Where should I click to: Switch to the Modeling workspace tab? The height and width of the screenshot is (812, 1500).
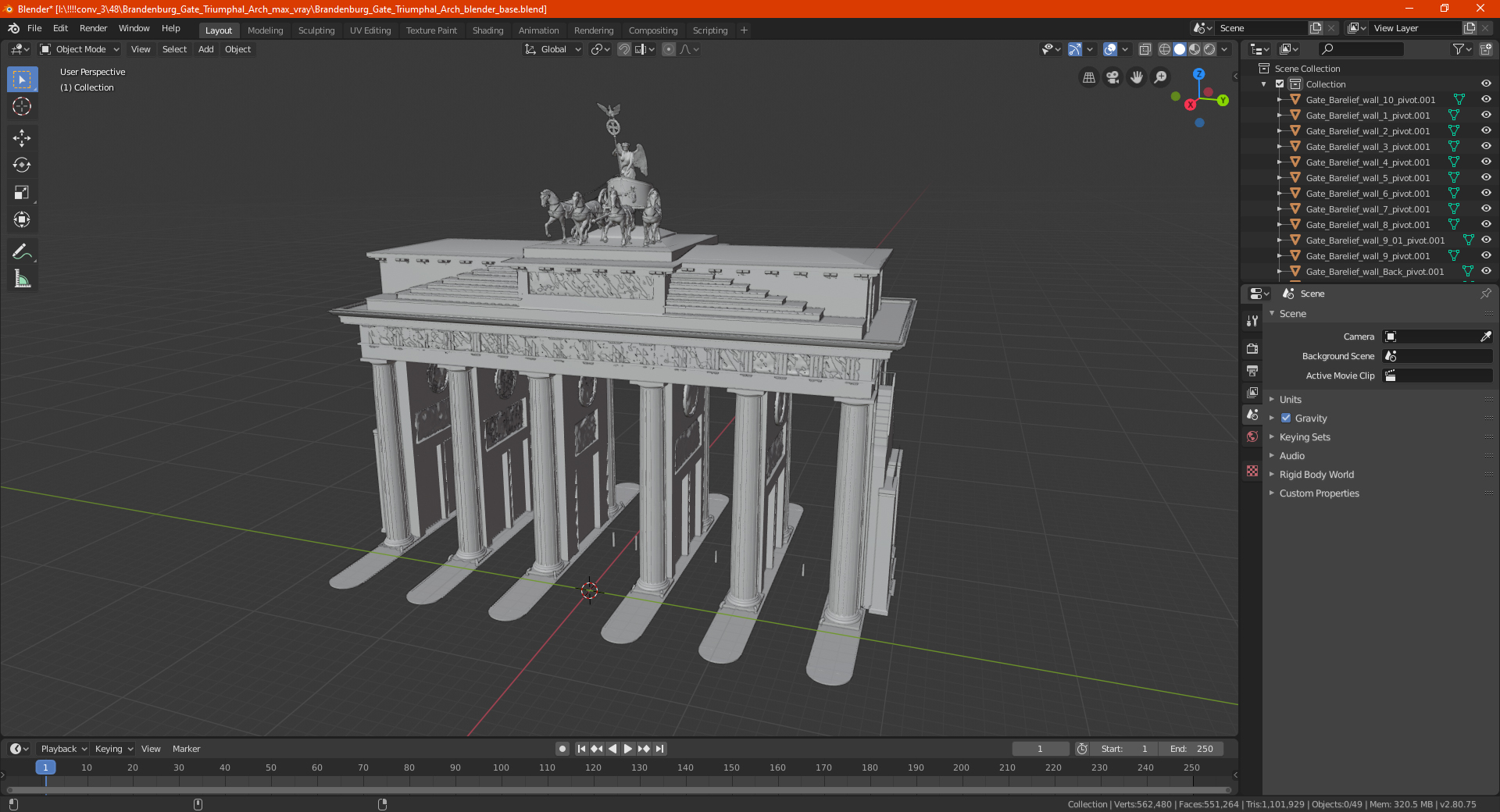tap(265, 30)
